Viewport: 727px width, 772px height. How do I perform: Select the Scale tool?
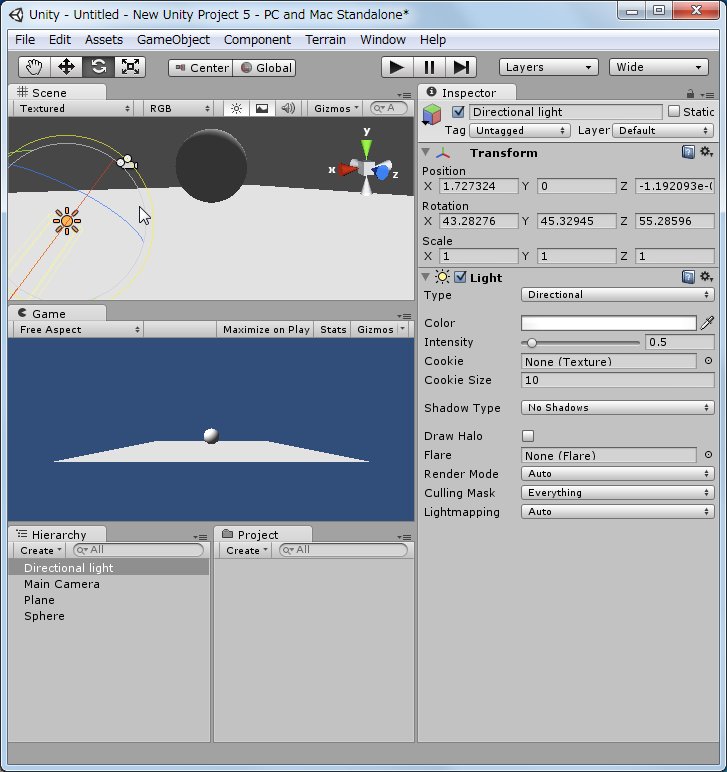tap(130, 67)
